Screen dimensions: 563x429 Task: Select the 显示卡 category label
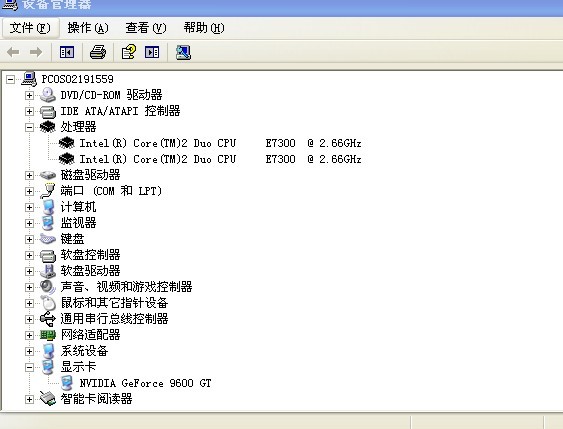tap(78, 367)
